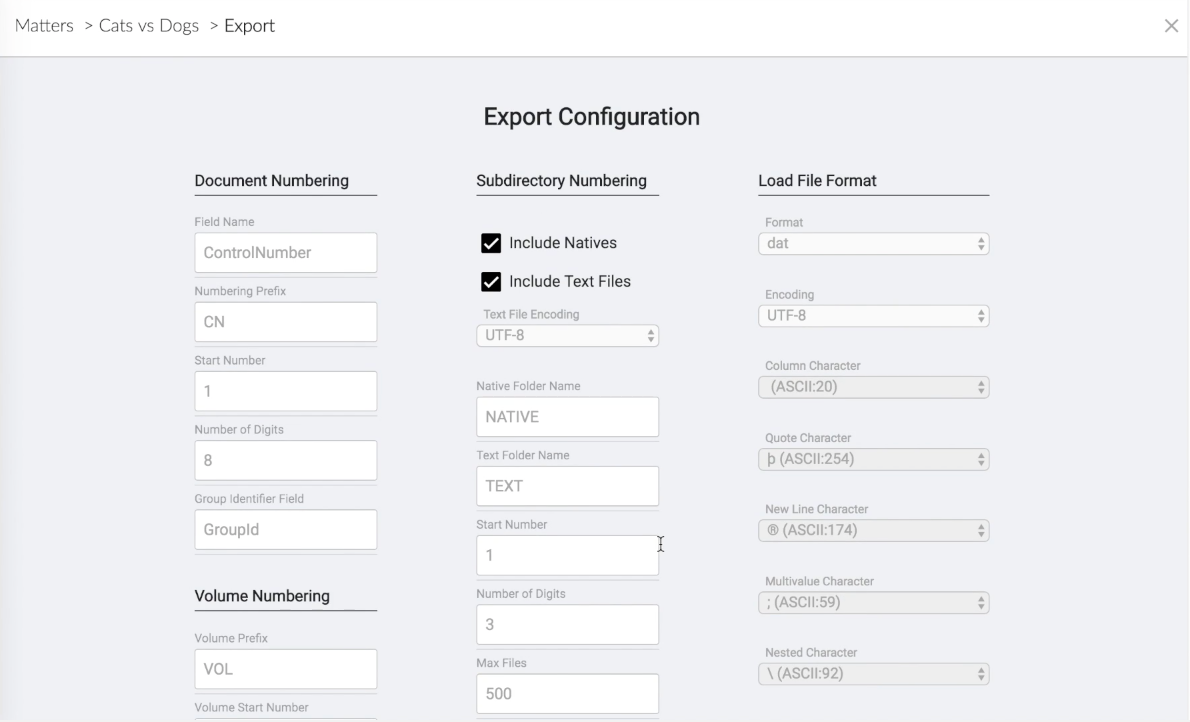
Task: Open the Encoding dropdown under Load File Format
Action: pyautogui.click(x=873, y=315)
